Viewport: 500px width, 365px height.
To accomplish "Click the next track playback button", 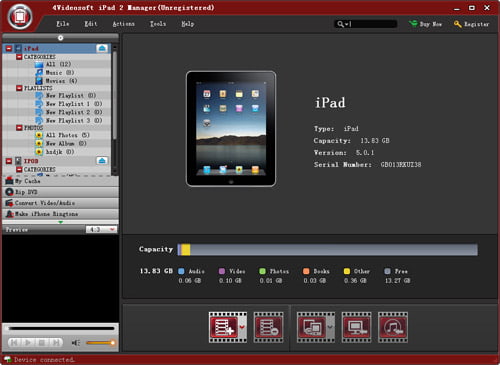I will (x=56, y=343).
